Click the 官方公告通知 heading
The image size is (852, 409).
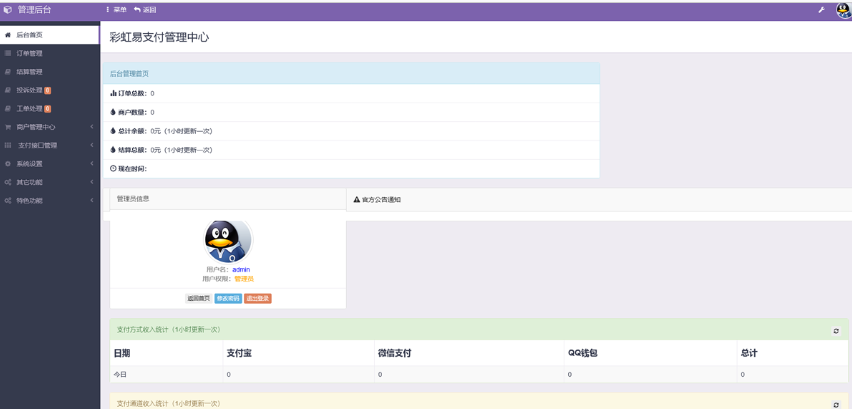click(377, 199)
